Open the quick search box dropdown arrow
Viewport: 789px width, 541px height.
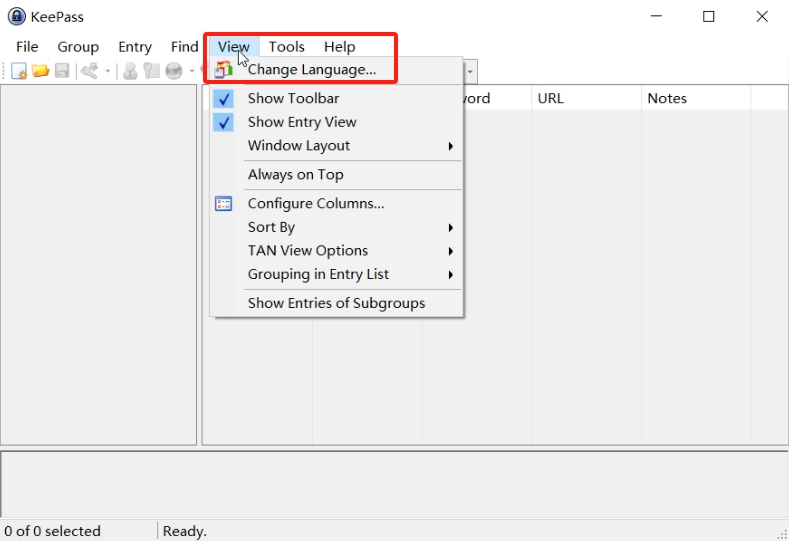(x=470, y=72)
